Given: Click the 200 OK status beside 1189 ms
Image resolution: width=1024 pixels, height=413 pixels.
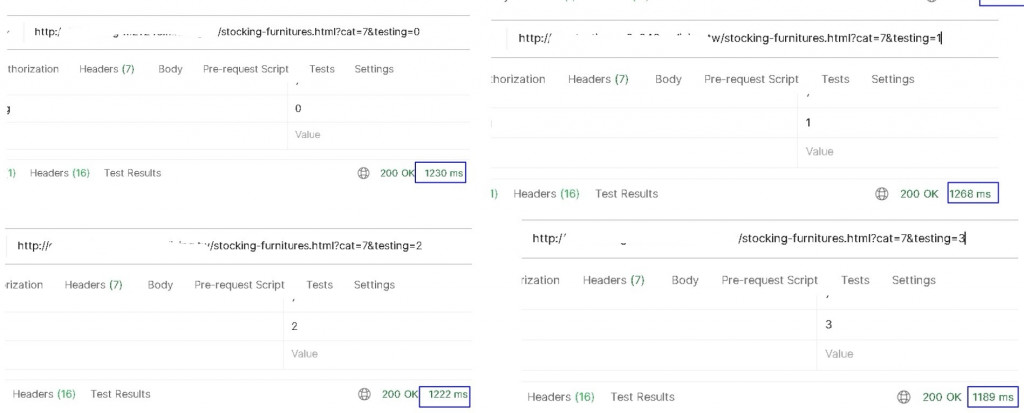Looking at the screenshot, I should click(942, 397).
